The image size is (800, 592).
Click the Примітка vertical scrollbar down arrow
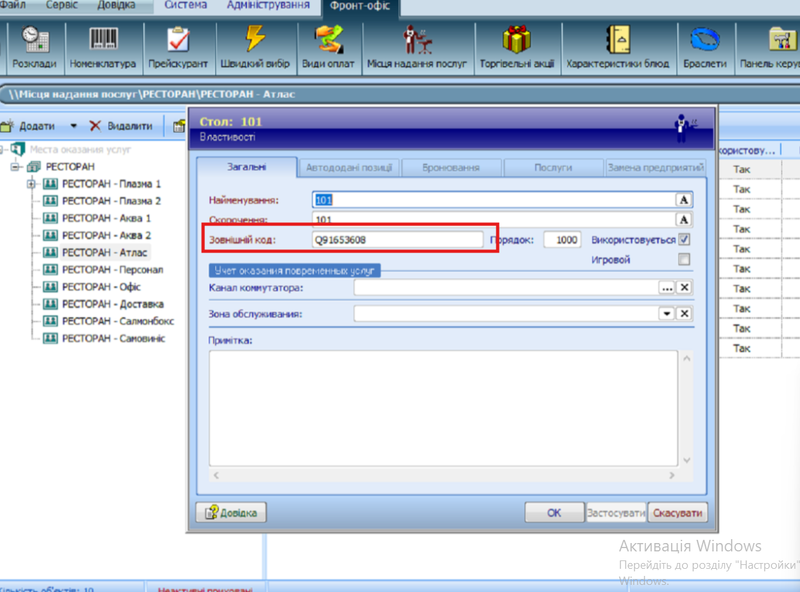coord(687,460)
